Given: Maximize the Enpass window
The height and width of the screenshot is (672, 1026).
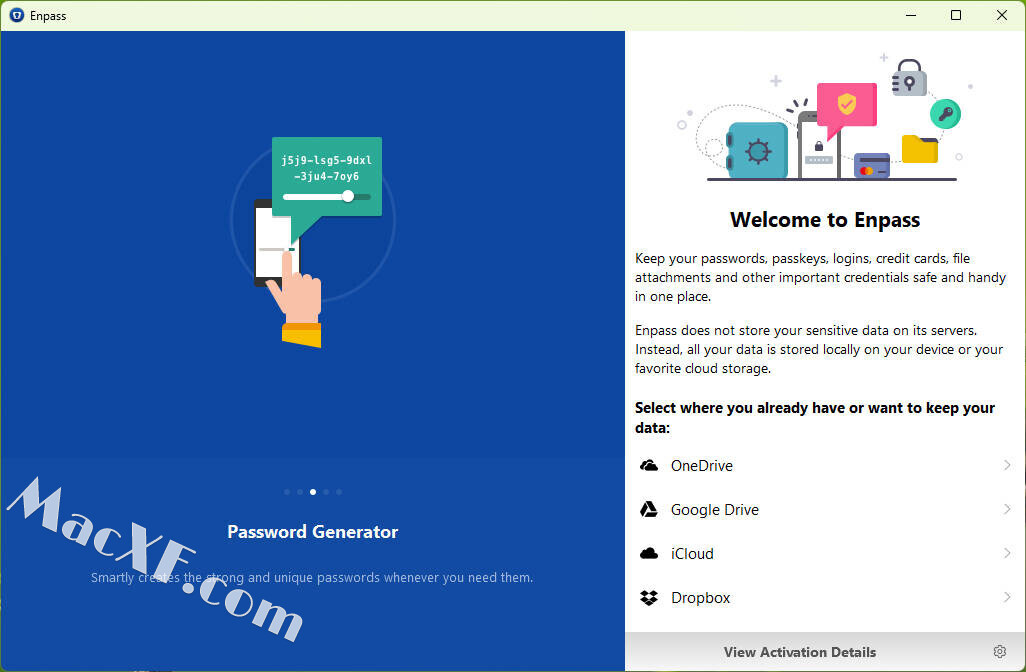Looking at the screenshot, I should [x=956, y=15].
